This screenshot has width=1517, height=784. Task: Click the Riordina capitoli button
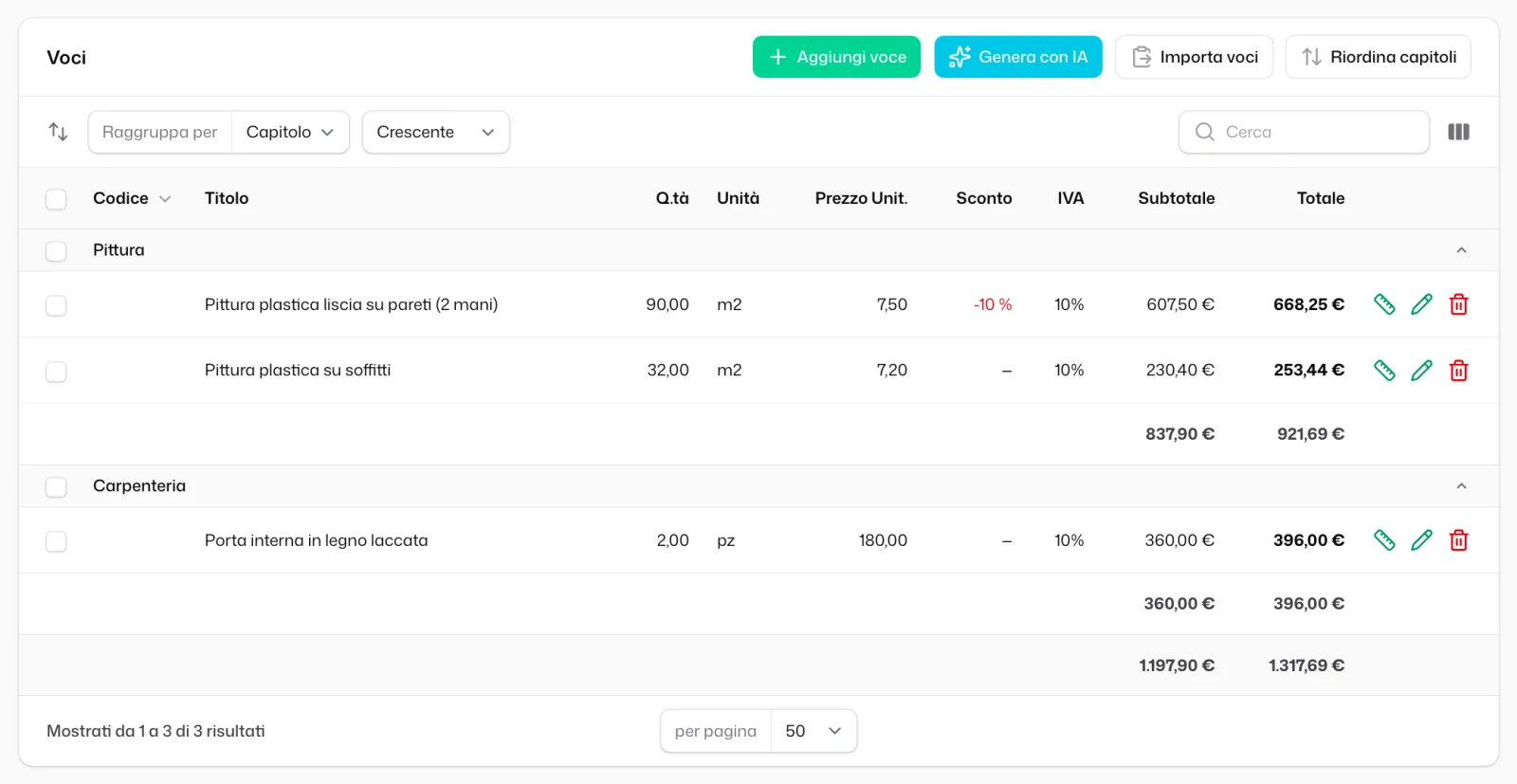click(1379, 57)
